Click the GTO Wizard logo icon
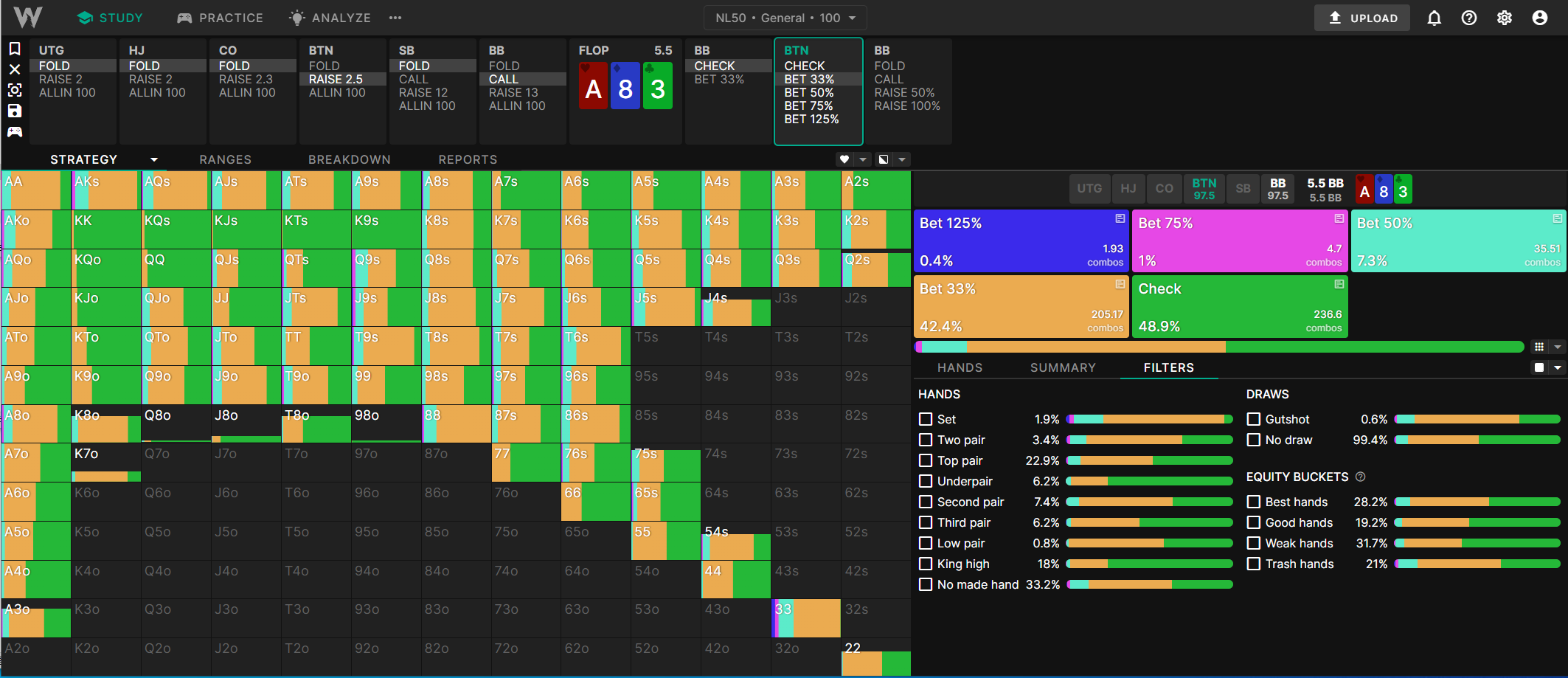The image size is (1568, 678). [28, 17]
